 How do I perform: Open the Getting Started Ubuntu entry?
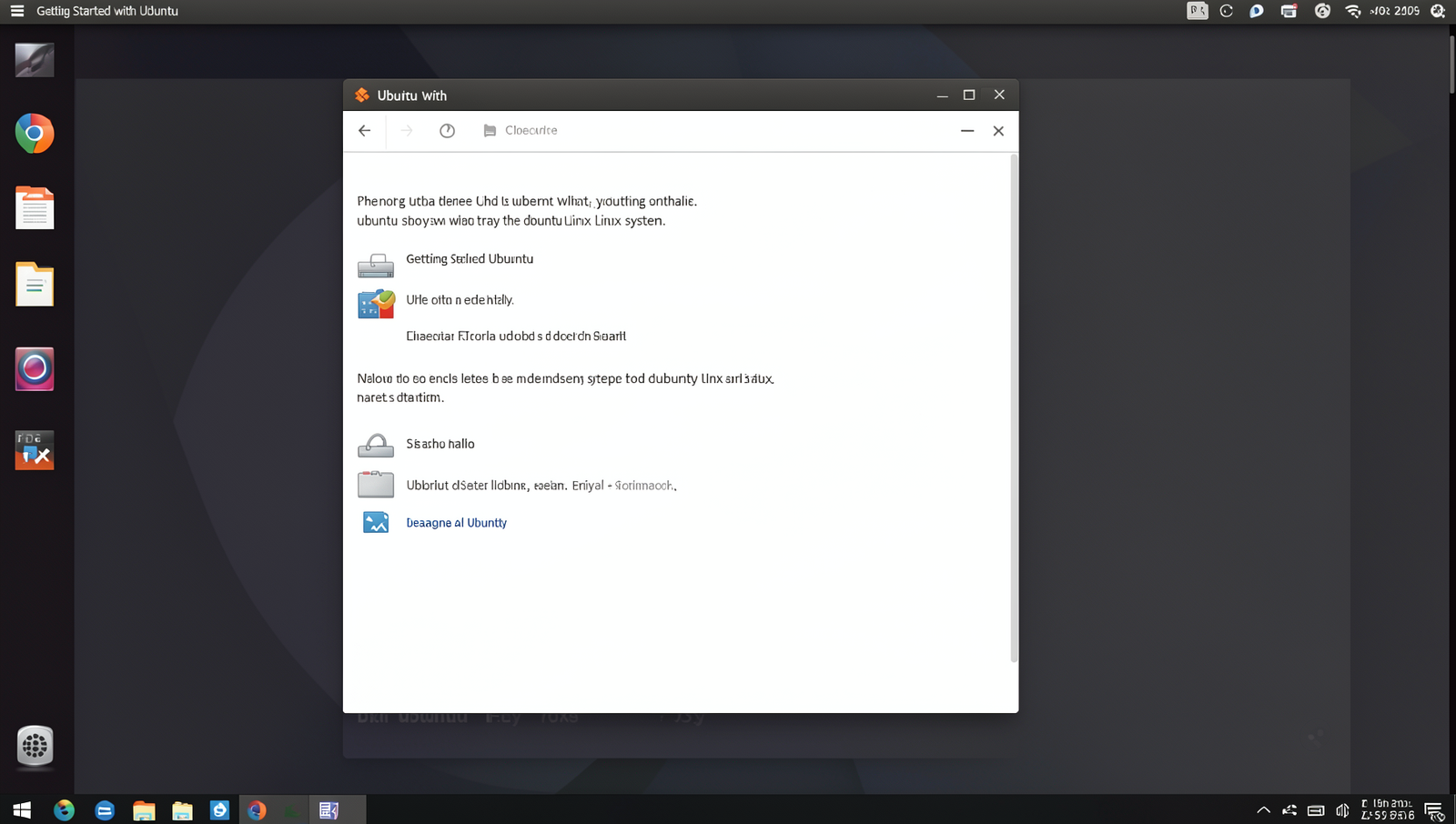[x=470, y=259]
